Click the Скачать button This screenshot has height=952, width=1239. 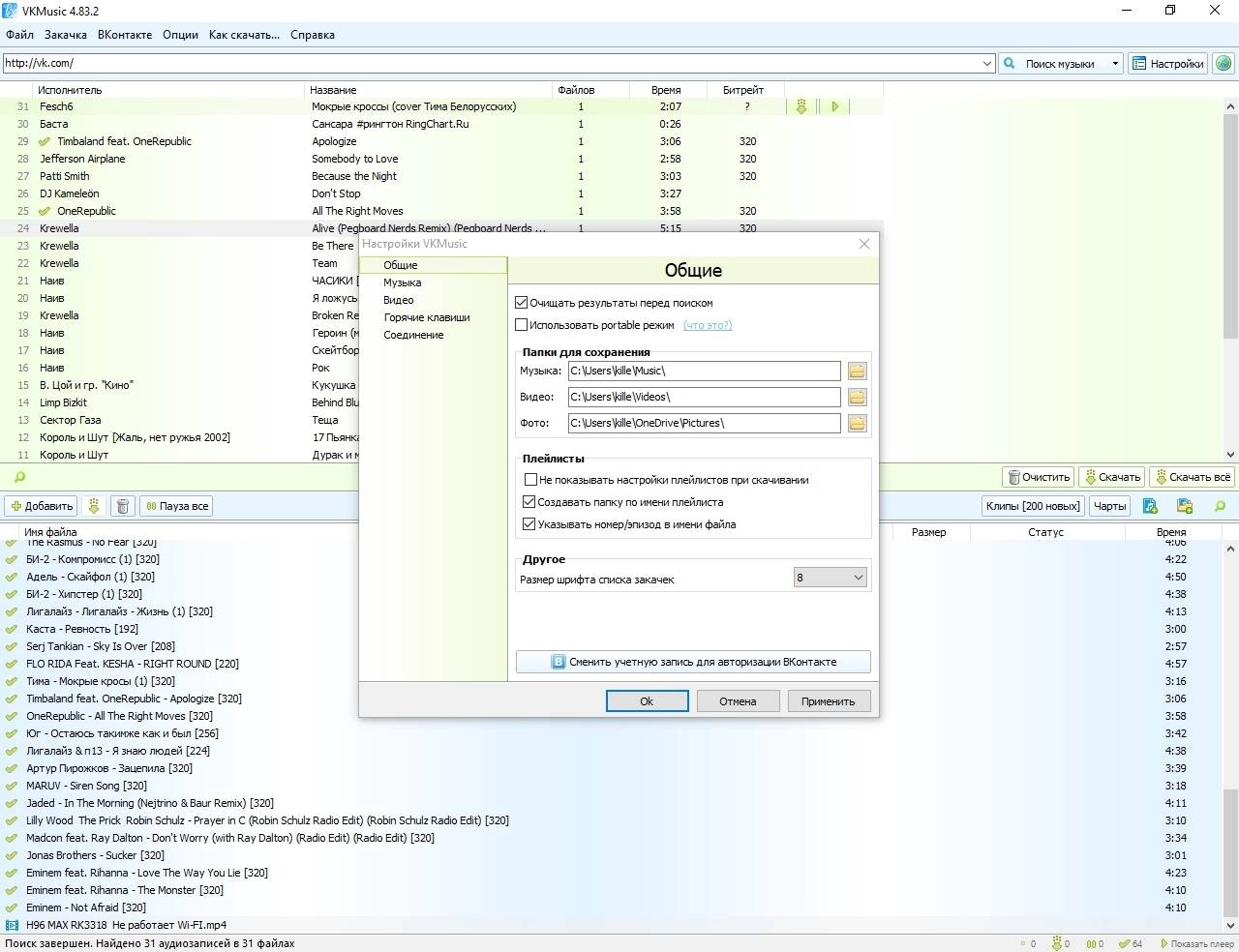click(1111, 477)
